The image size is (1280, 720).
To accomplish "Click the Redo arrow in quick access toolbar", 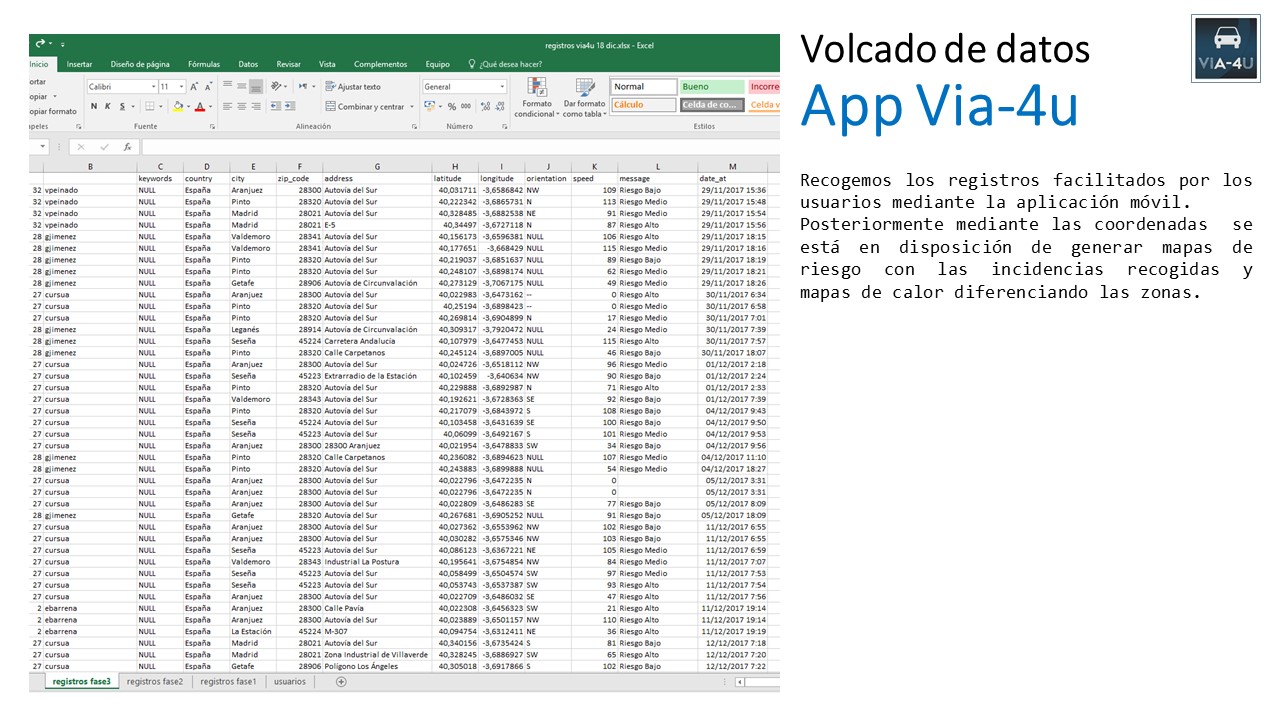I will pyautogui.click(x=40, y=43).
